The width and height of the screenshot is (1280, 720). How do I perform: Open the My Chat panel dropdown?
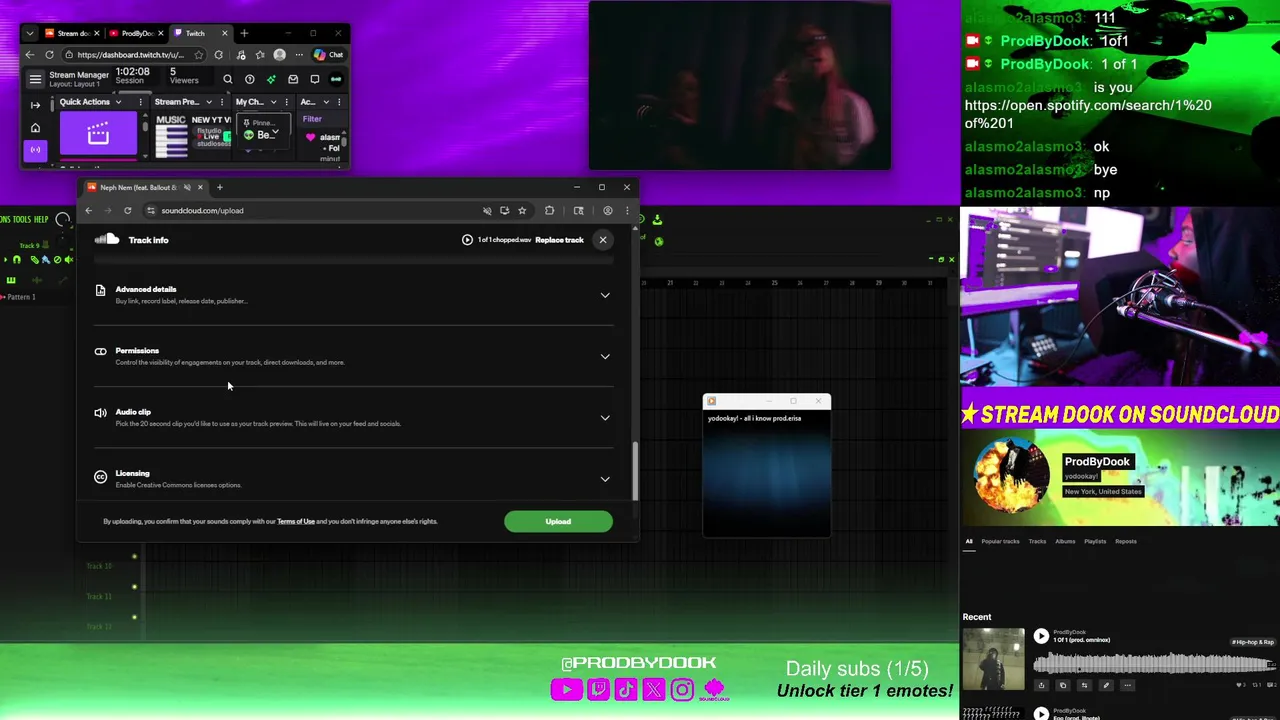tap(274, 102)
